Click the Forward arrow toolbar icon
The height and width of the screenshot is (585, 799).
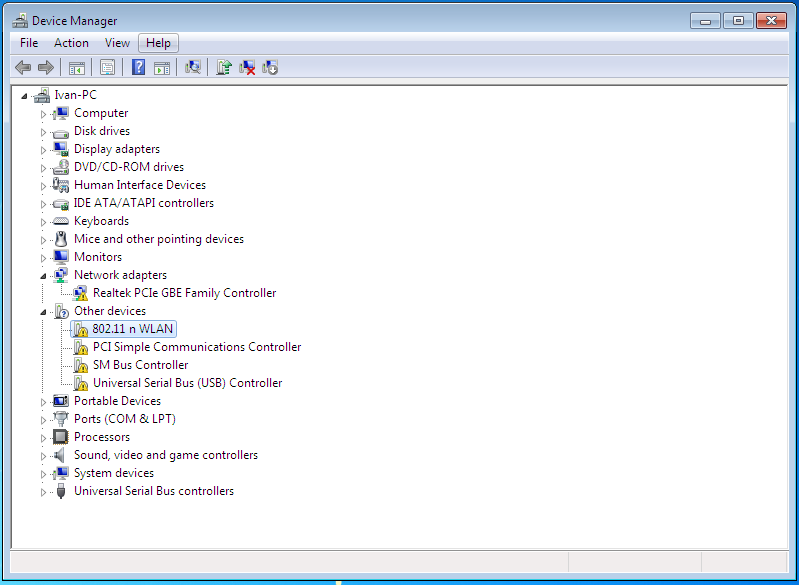coord(46,67)
